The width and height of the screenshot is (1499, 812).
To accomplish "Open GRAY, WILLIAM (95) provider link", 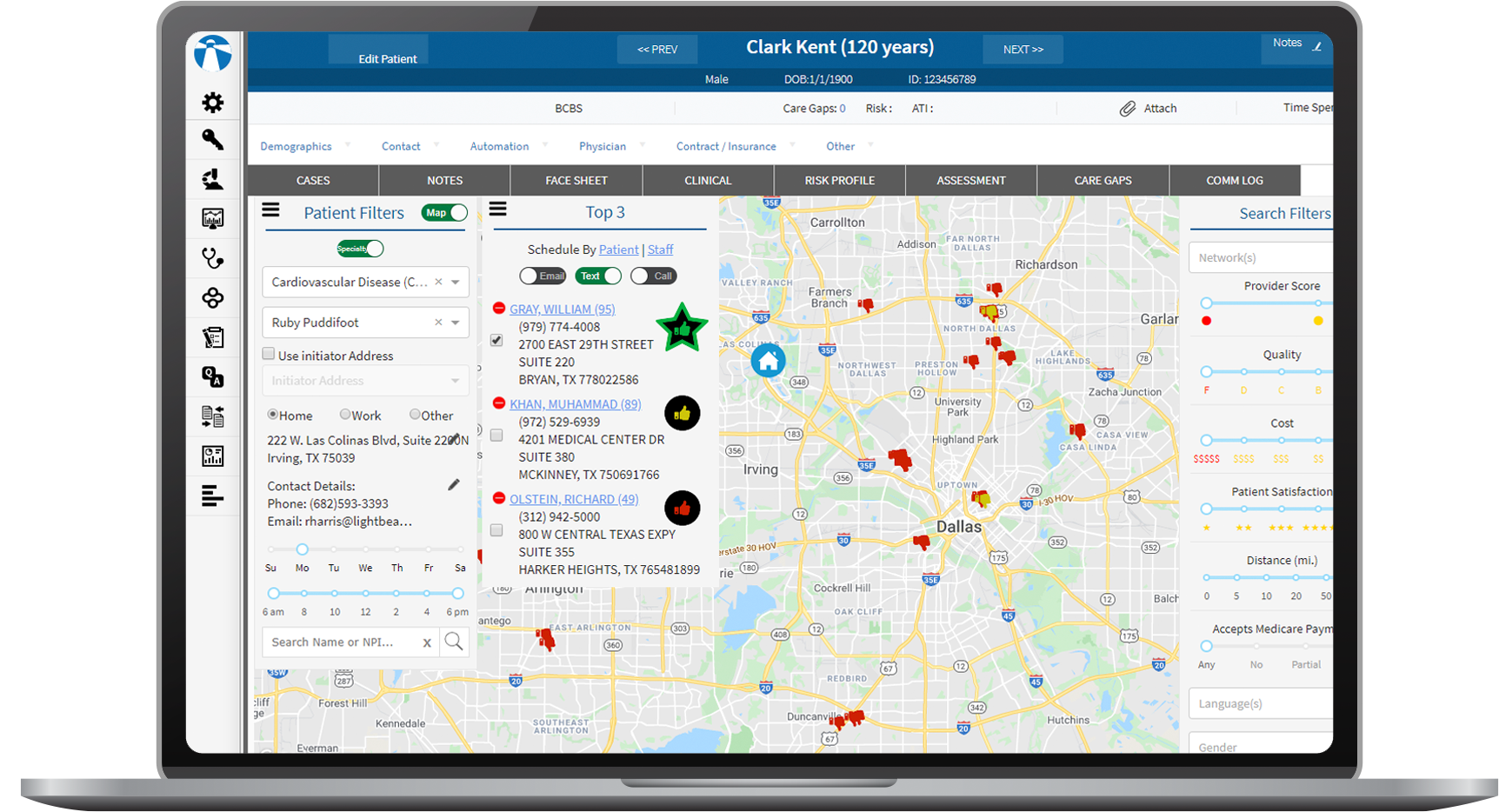I will [x=562, y=309].
